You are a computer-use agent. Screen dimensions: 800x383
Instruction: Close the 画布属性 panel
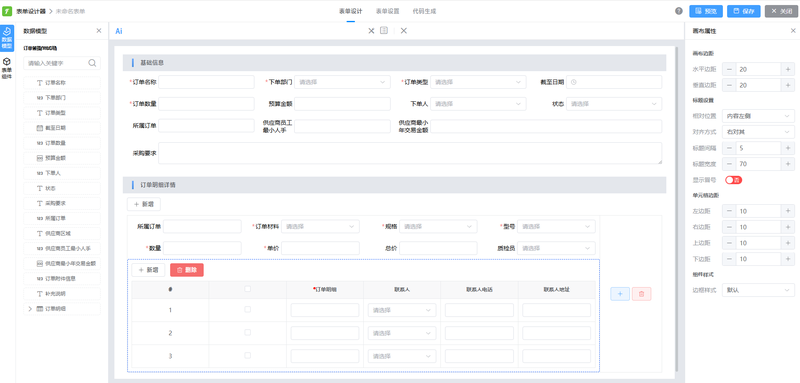(x=793, y=31)
